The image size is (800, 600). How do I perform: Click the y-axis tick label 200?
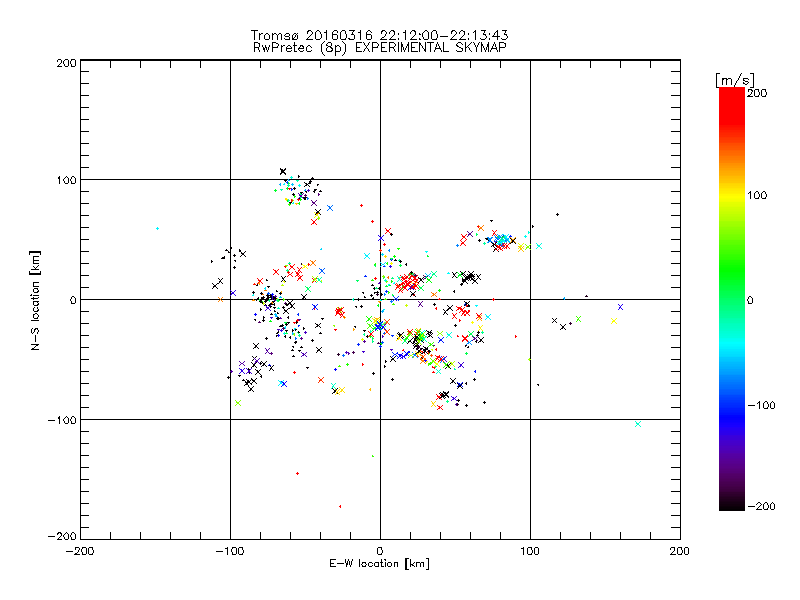coord(66,63)
